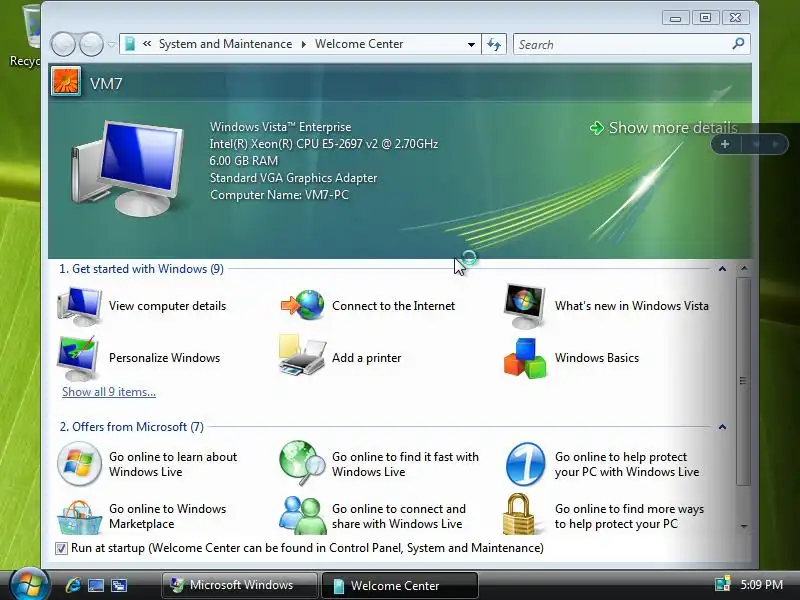Select the find it fast Windows Live icon
This screenshot has height=600, width=800.
[302, 463]
